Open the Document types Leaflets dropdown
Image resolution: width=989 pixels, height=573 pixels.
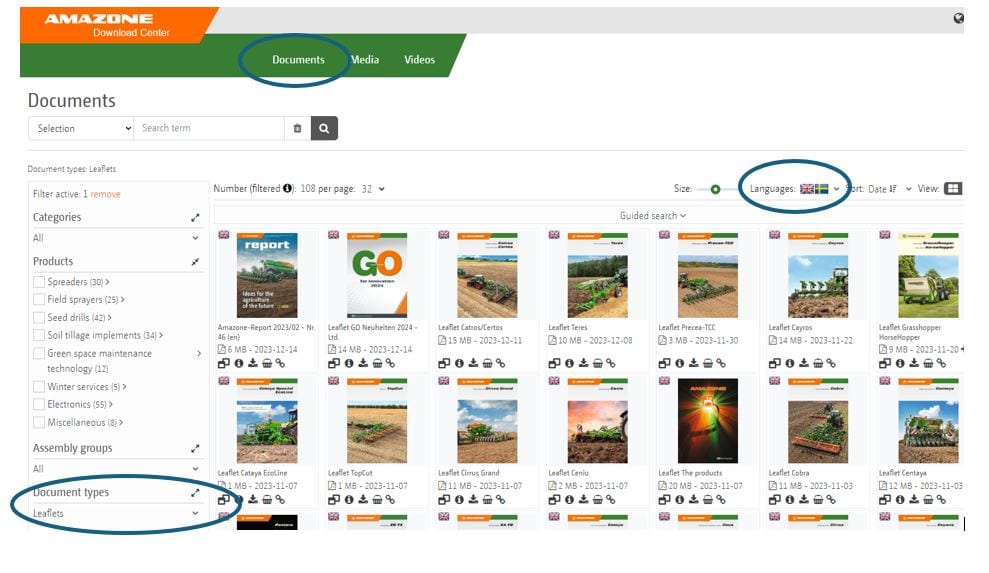point(116,513)
